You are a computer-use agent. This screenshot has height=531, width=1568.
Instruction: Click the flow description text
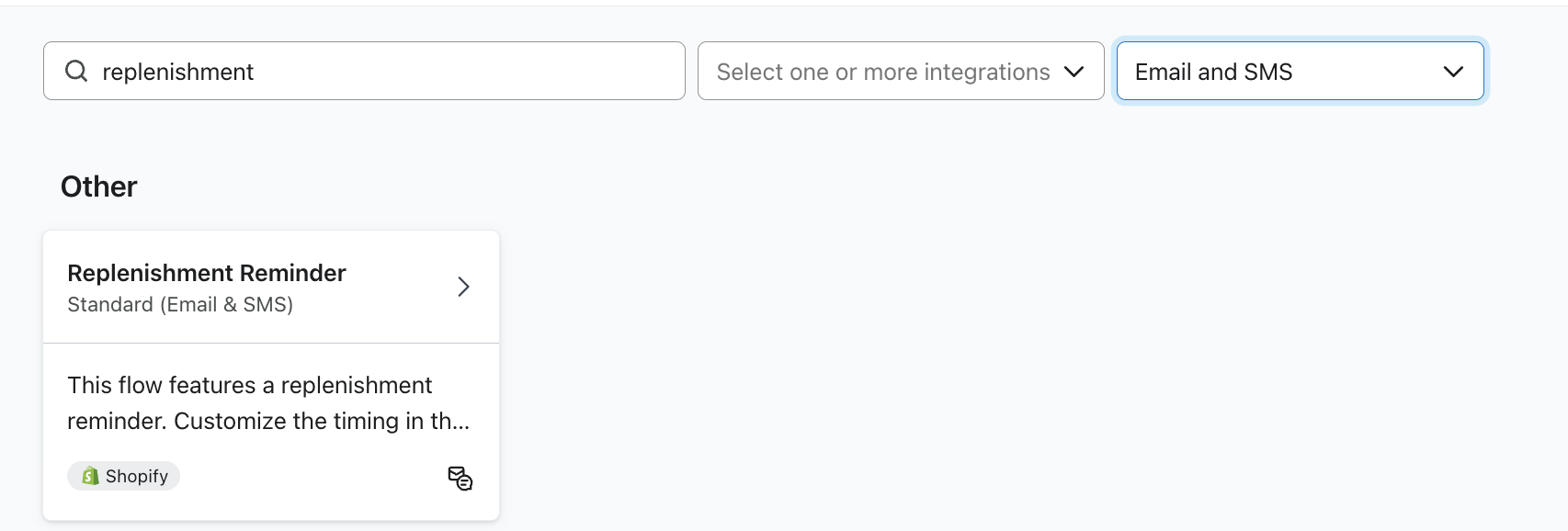(249, 386)
